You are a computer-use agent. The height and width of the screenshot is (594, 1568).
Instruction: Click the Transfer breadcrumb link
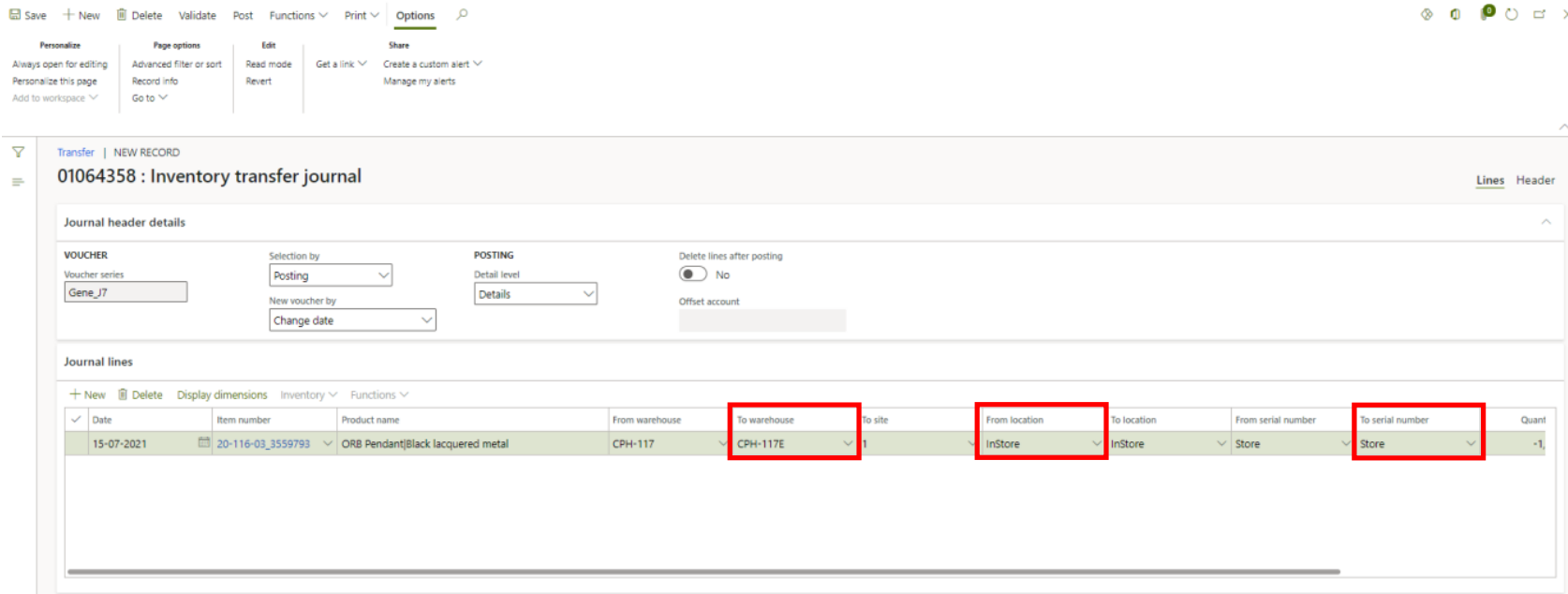[x=76, y=152]
